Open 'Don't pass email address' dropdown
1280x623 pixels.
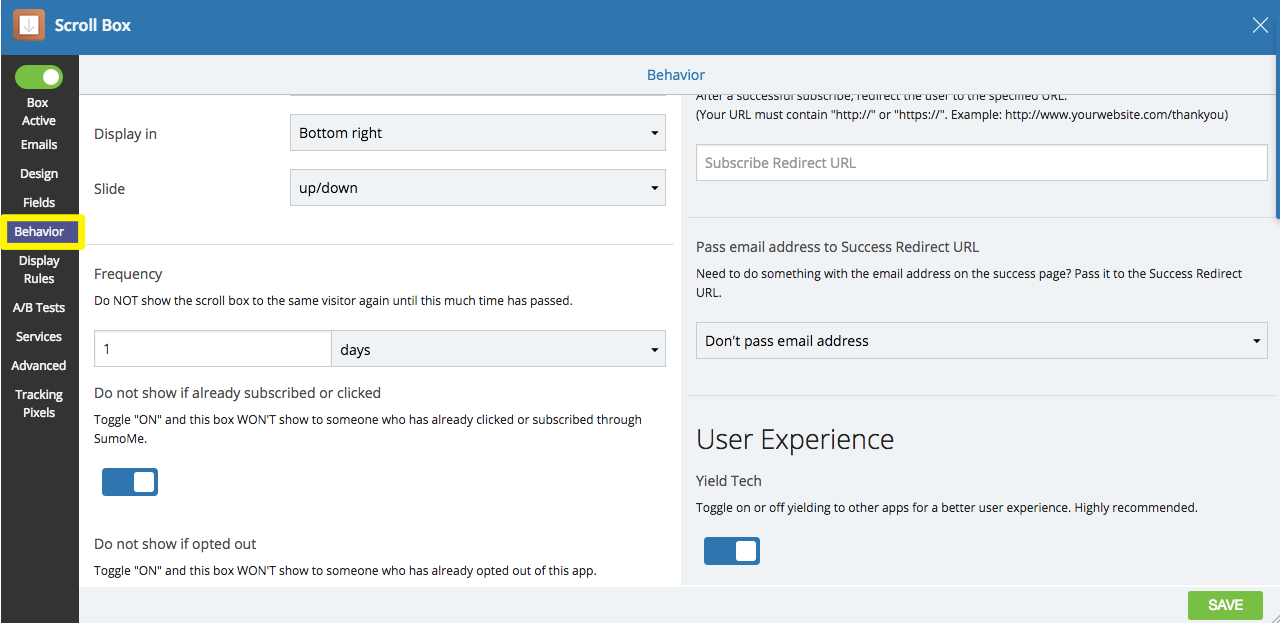981,341
